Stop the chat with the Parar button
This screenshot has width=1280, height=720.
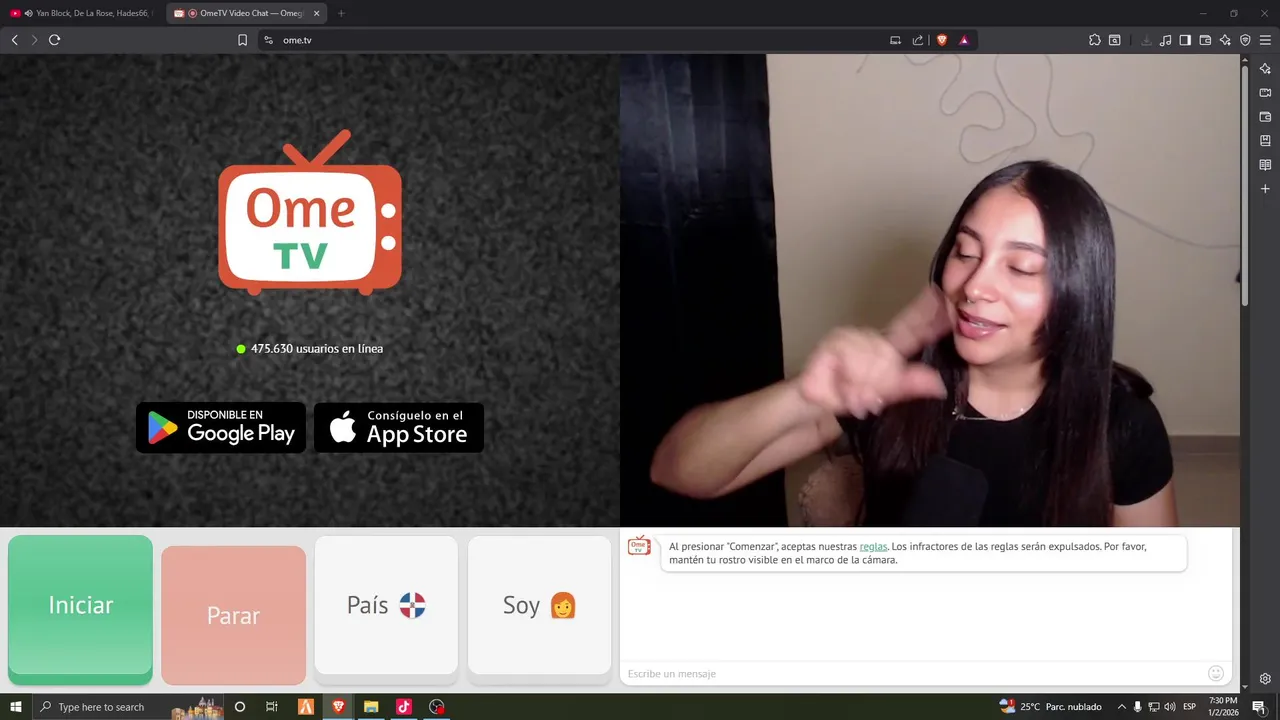(233, 615)
